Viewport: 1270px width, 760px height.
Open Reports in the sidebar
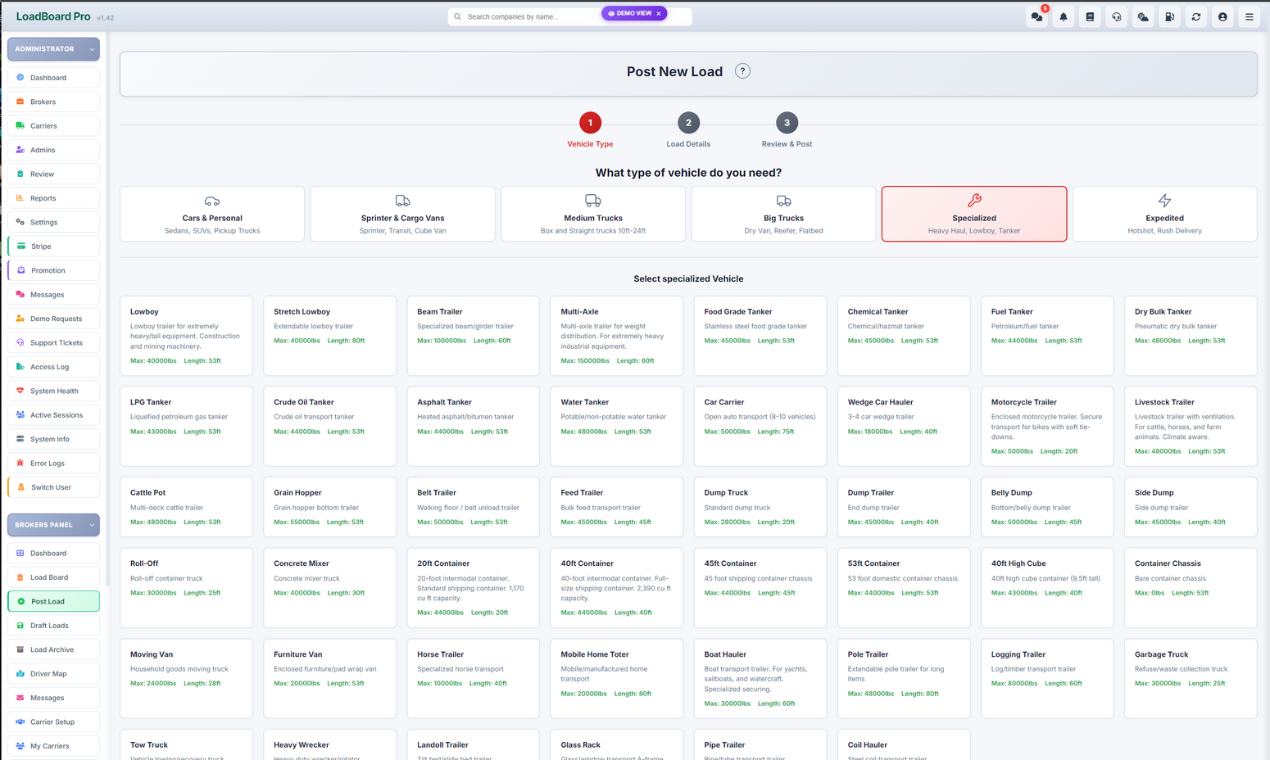tap(53, 198)
